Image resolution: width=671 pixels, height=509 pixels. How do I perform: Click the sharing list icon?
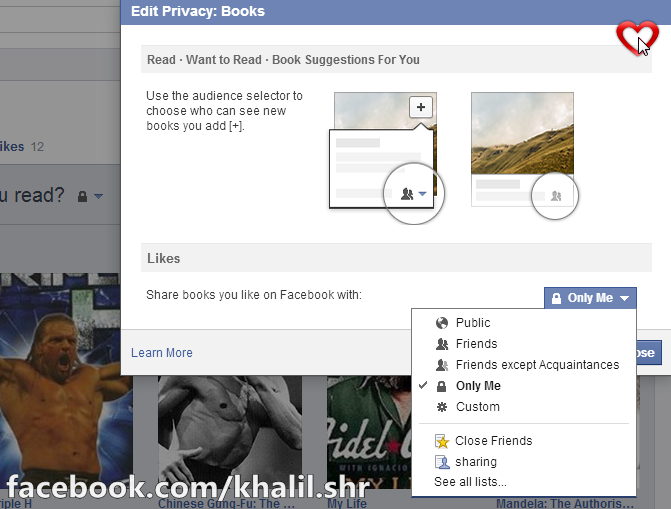(x=442, y=462)
